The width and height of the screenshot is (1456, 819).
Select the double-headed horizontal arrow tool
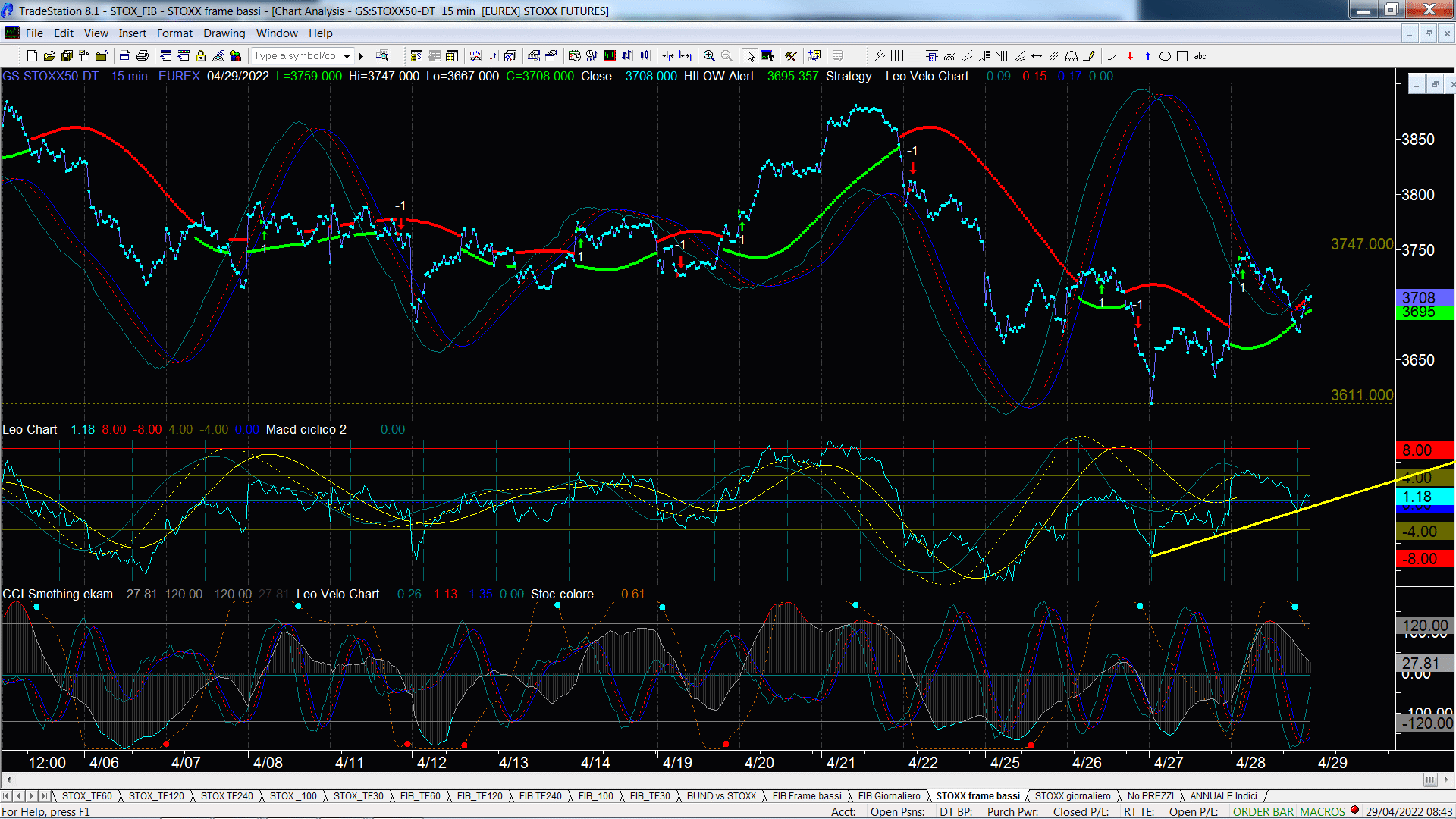tap(1037, 56)
